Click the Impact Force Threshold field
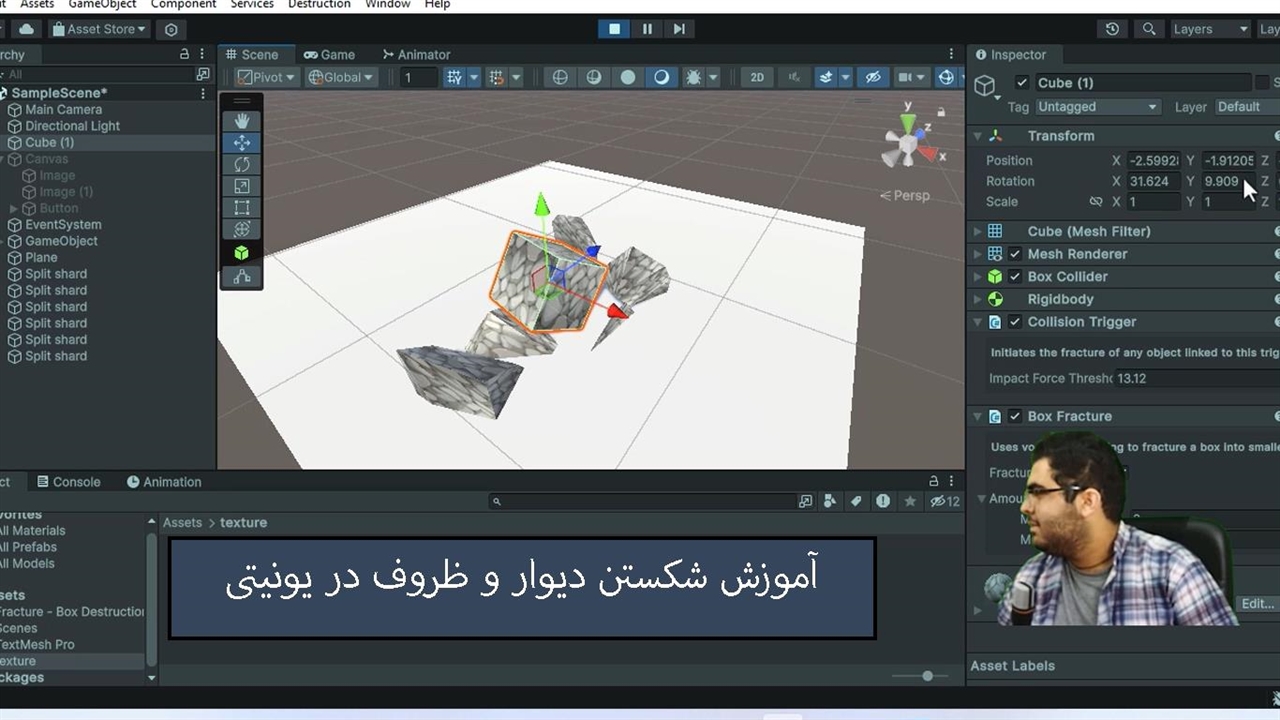 [x=1196, y=379]
